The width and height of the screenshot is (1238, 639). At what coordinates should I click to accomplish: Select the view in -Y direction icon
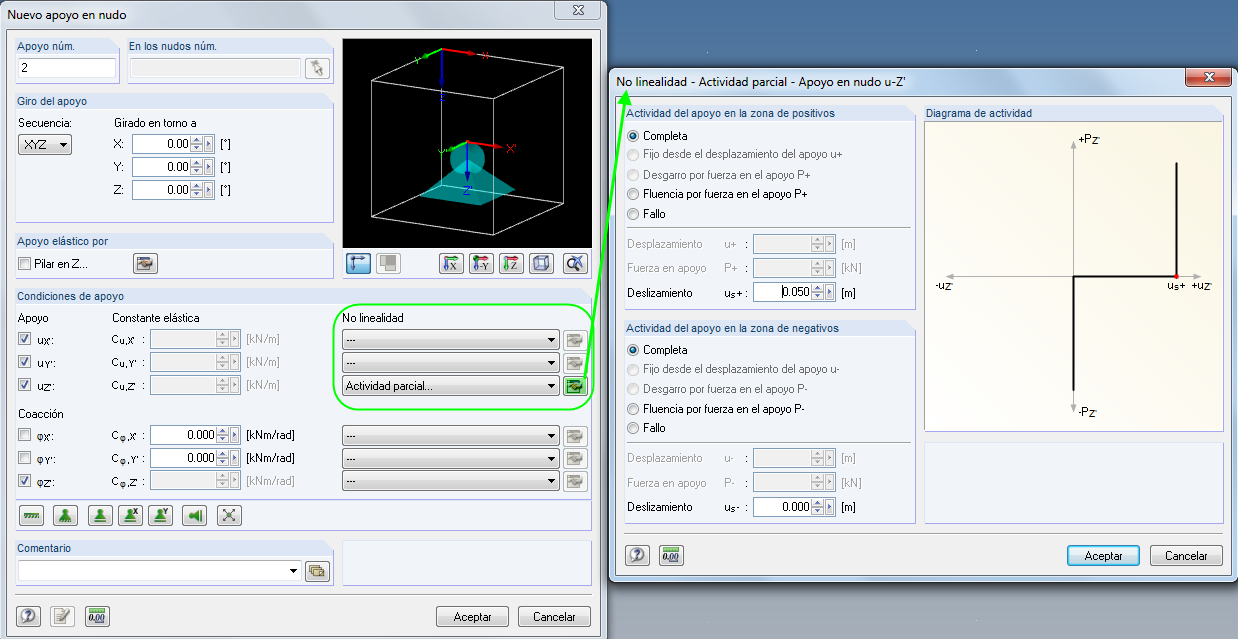479,264
